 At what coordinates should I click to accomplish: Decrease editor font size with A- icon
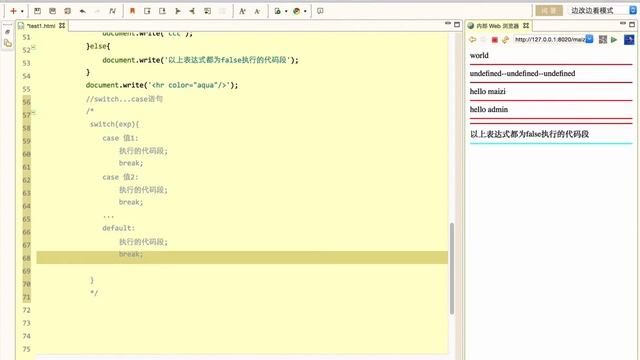[x=257, y=11]
